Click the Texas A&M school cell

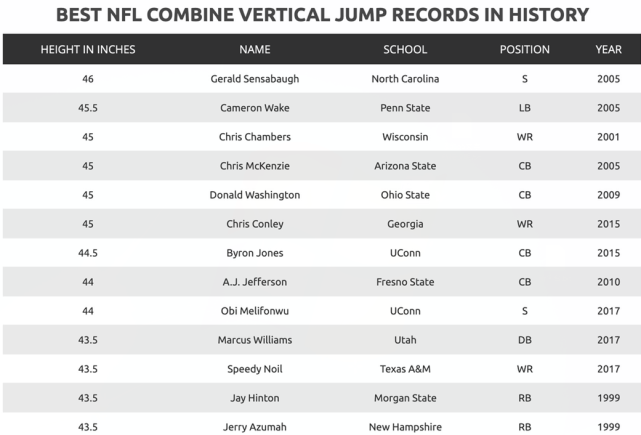pos(405,369)
